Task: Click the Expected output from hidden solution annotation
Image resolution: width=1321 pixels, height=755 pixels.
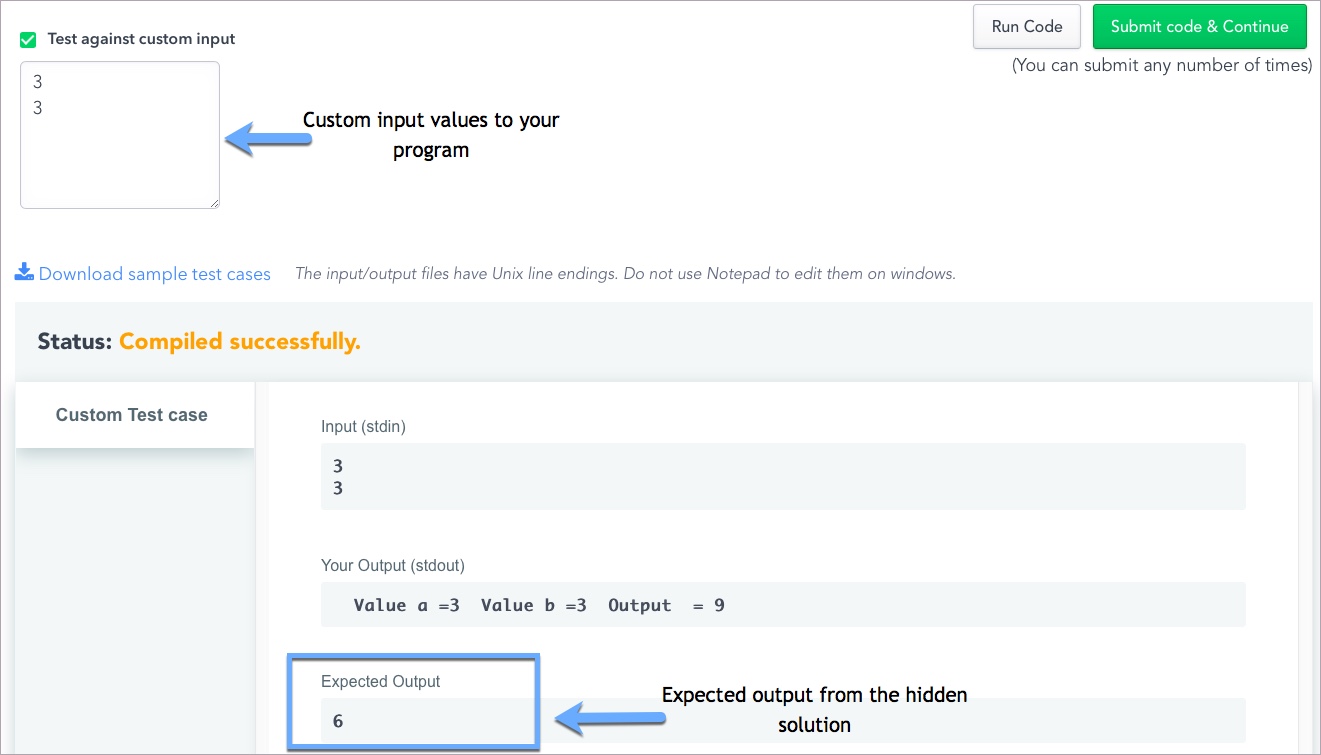Action: (x=814, y=709)
